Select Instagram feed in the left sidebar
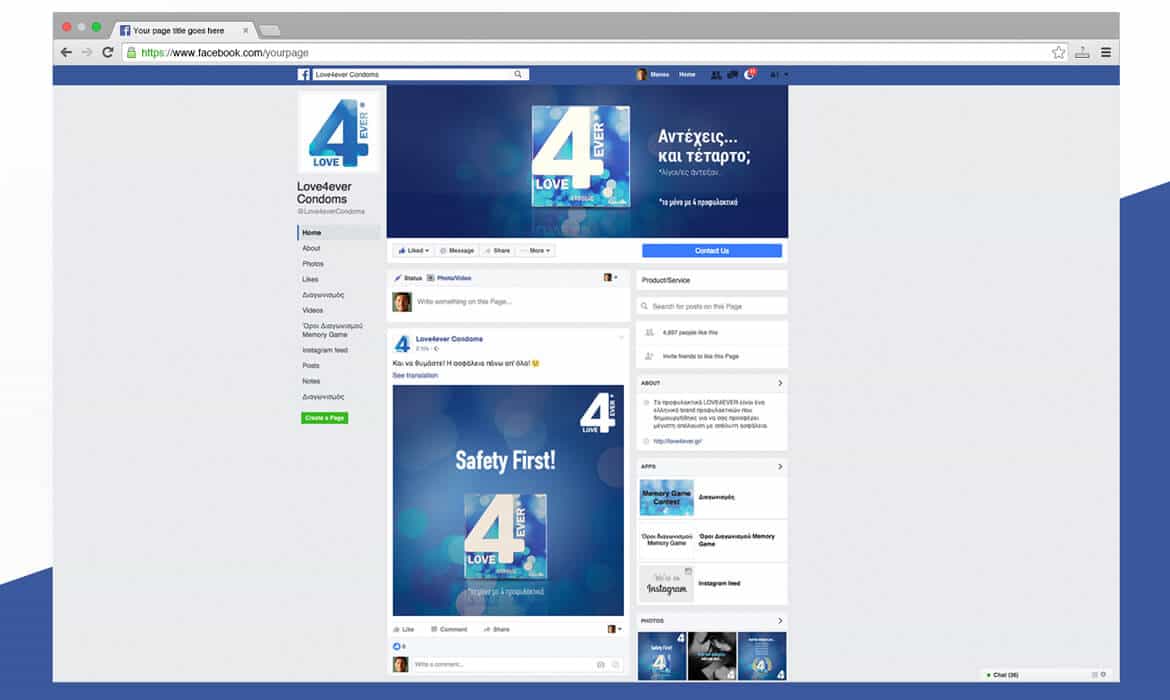This screenshot has height=700, width=1170. pyautogui.click(x=325, y=350)
